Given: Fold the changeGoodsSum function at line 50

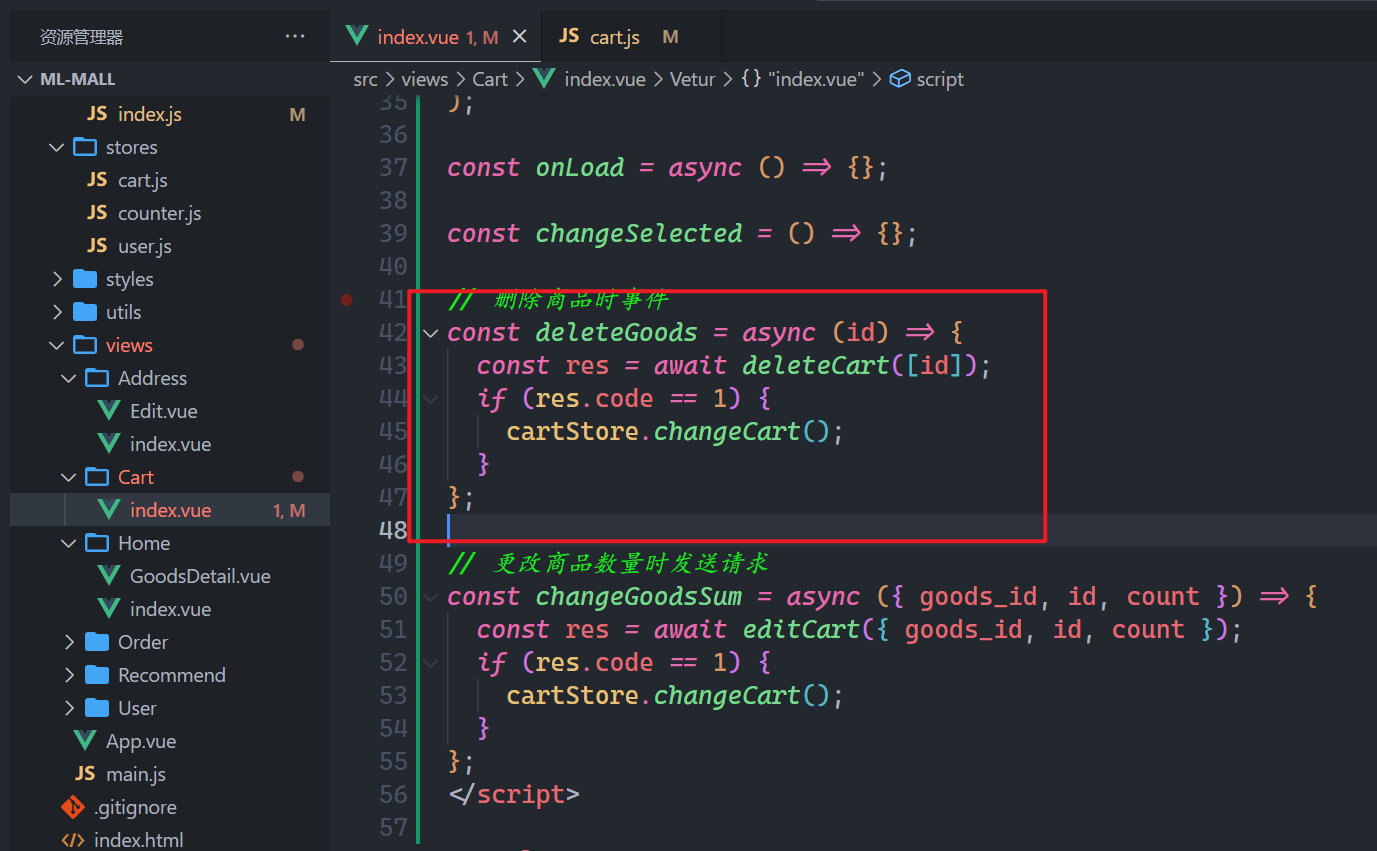Looking at the screenshot, I should (x=430, y=596).
